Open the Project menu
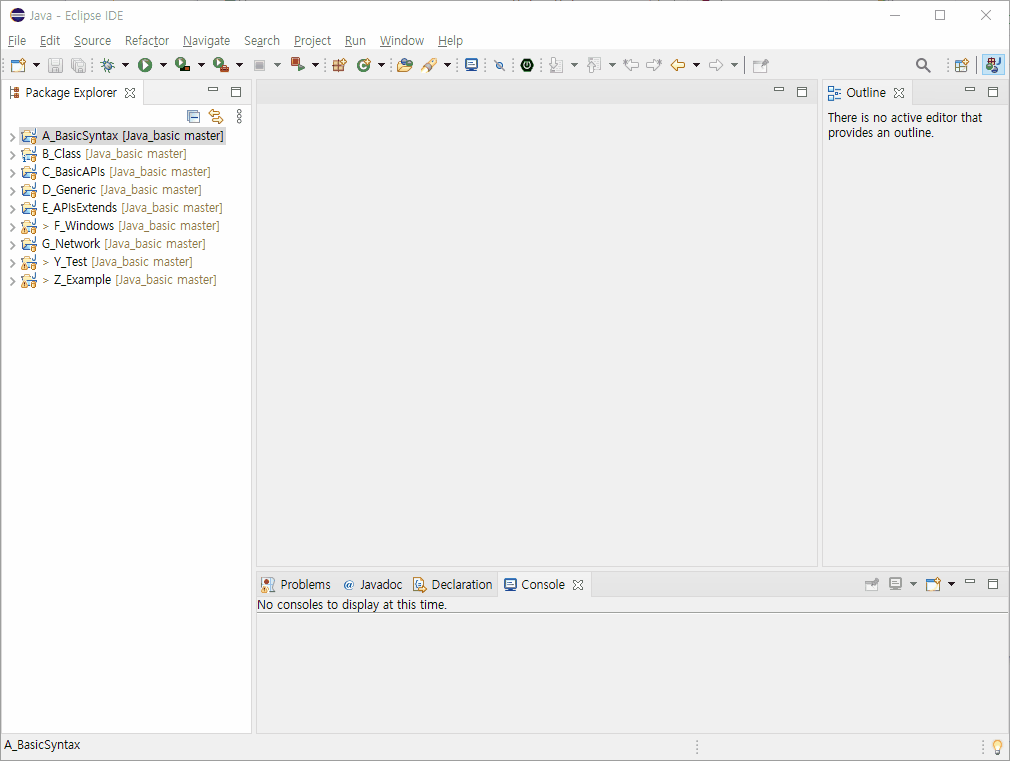Image resolution: width=1010 pixels, height=761 pixels. (x=312, y=41)
